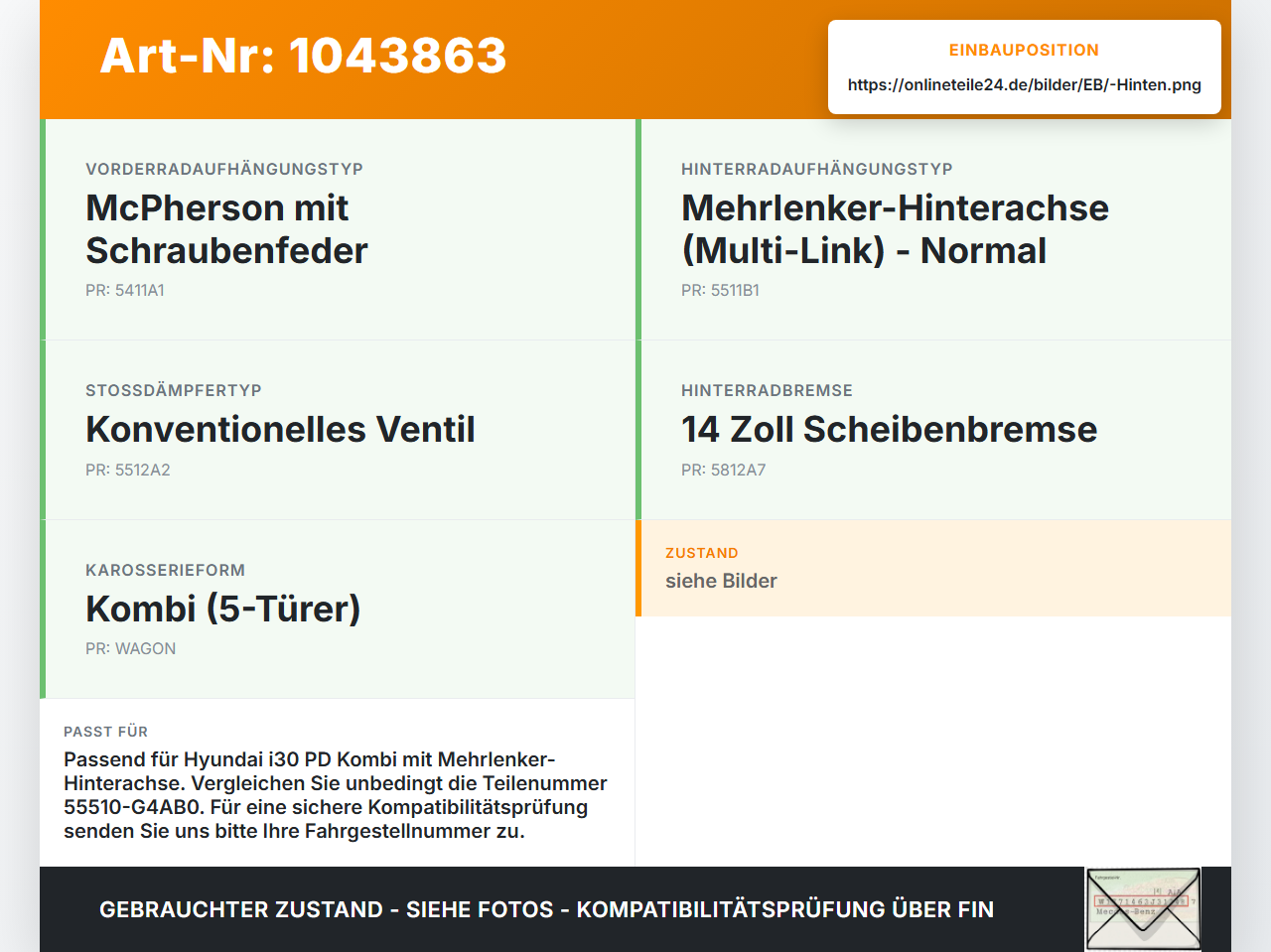This screenshot has width=1271, height=952.
Task: Click the McPherson mit Schraubenfeder card
Action: [338, 229]
